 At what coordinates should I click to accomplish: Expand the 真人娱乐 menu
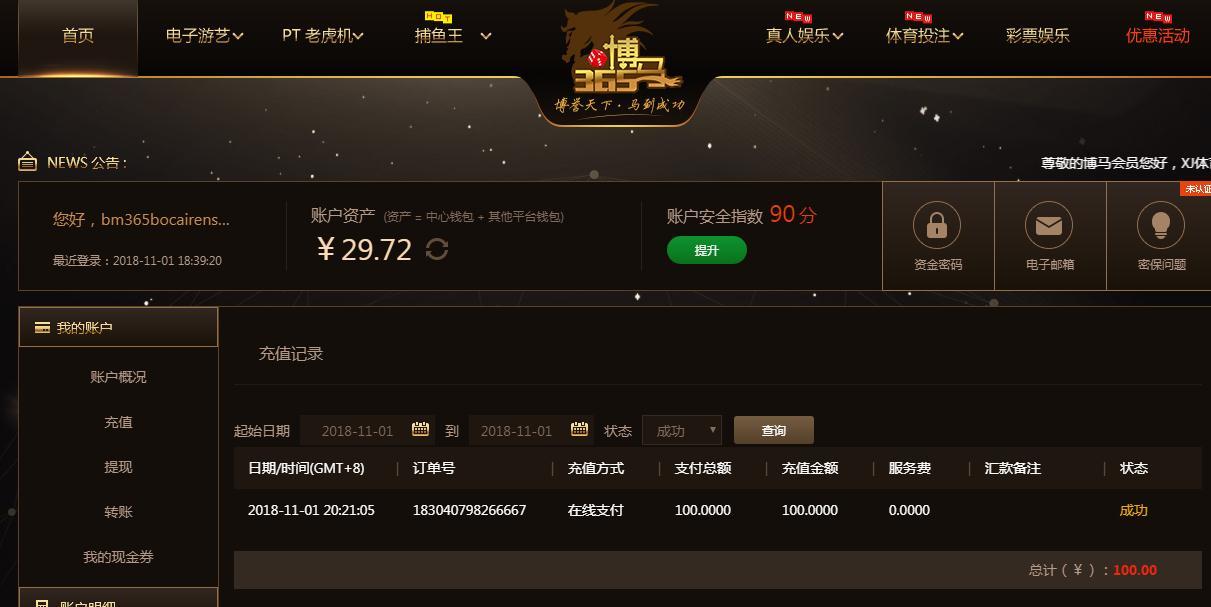805,36
